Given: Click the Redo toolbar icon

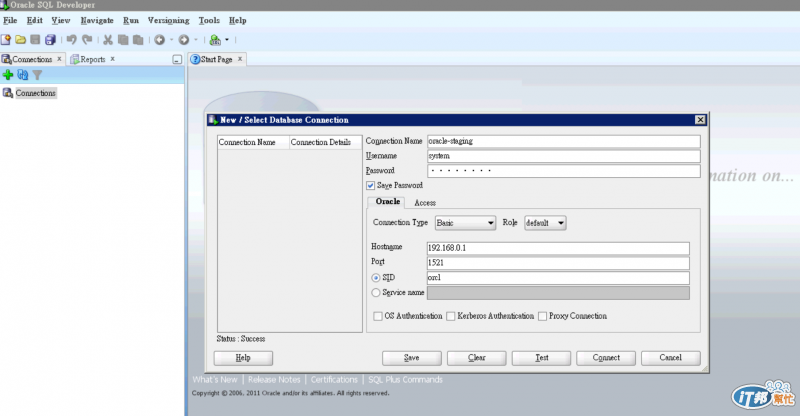Looking at the screenshot, I should click(x=87, y=40).
